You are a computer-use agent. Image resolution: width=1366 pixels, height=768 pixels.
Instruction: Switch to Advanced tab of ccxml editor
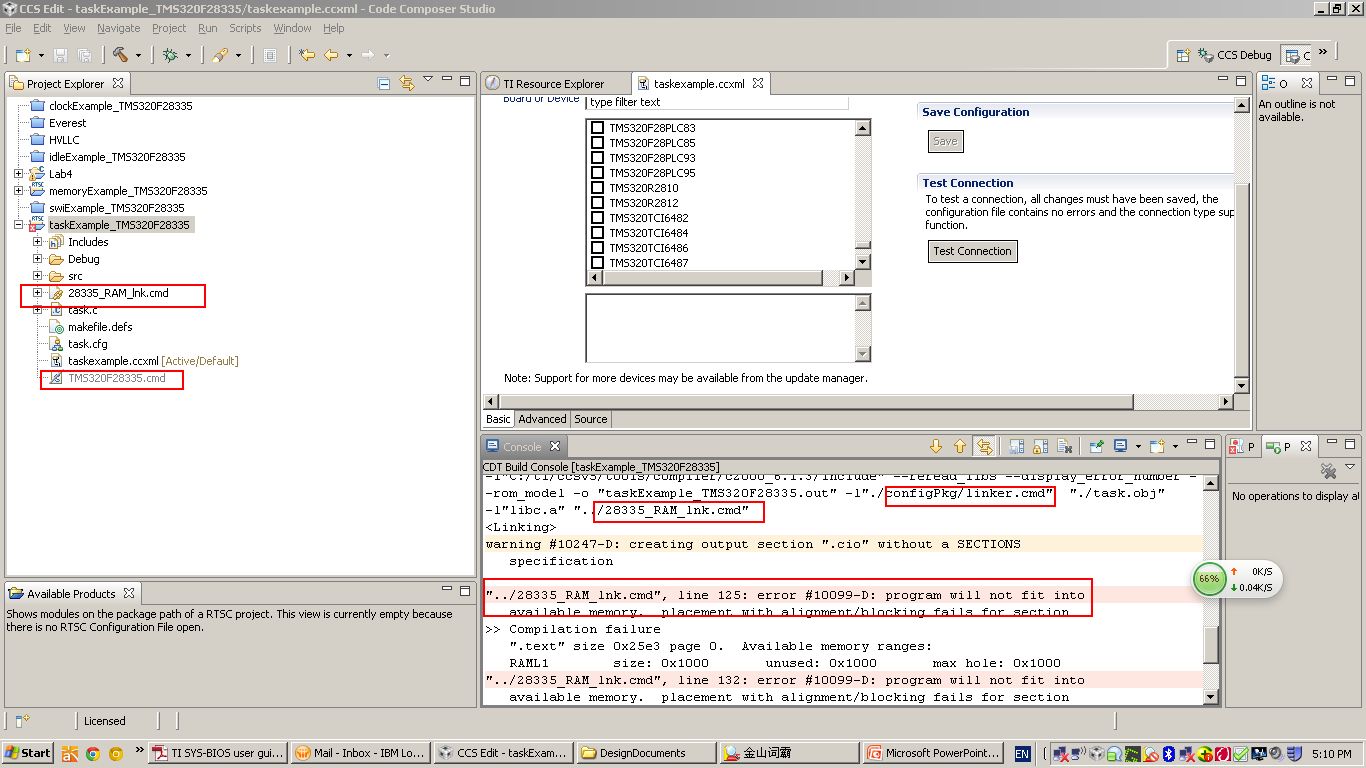pos(542,419)
